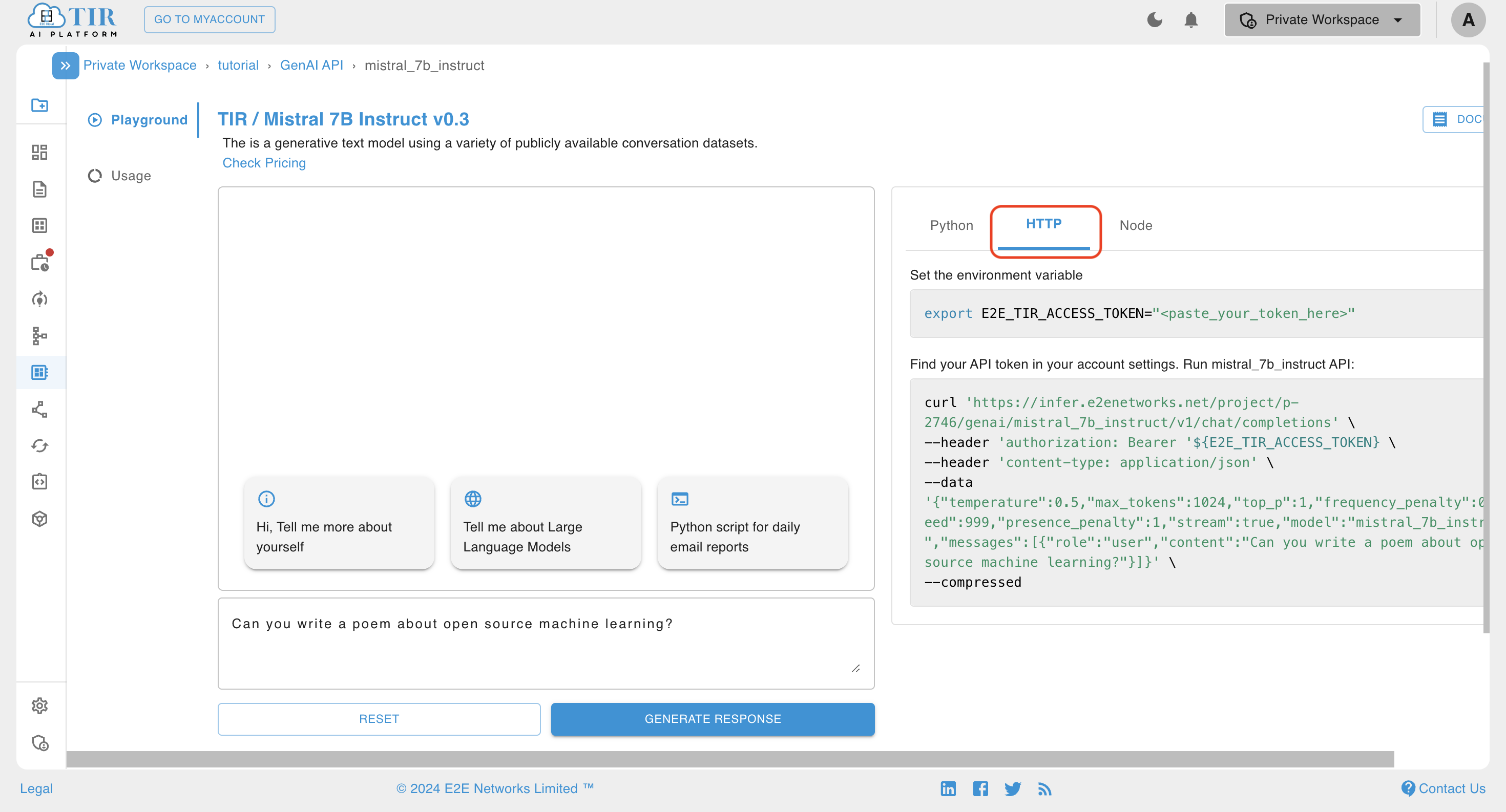Image resolution: width=1506 pixels, height=812 pixels.
Task: Click the settings gear icon bottom sidebar
Action: 40,706
